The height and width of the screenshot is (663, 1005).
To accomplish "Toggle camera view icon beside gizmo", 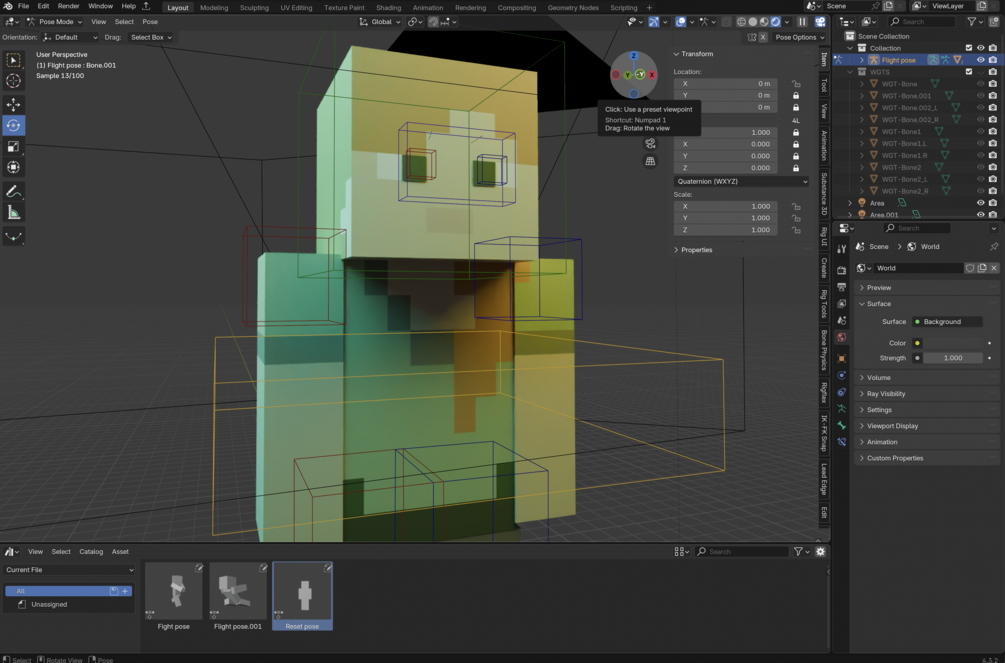I will pos(651,144).
